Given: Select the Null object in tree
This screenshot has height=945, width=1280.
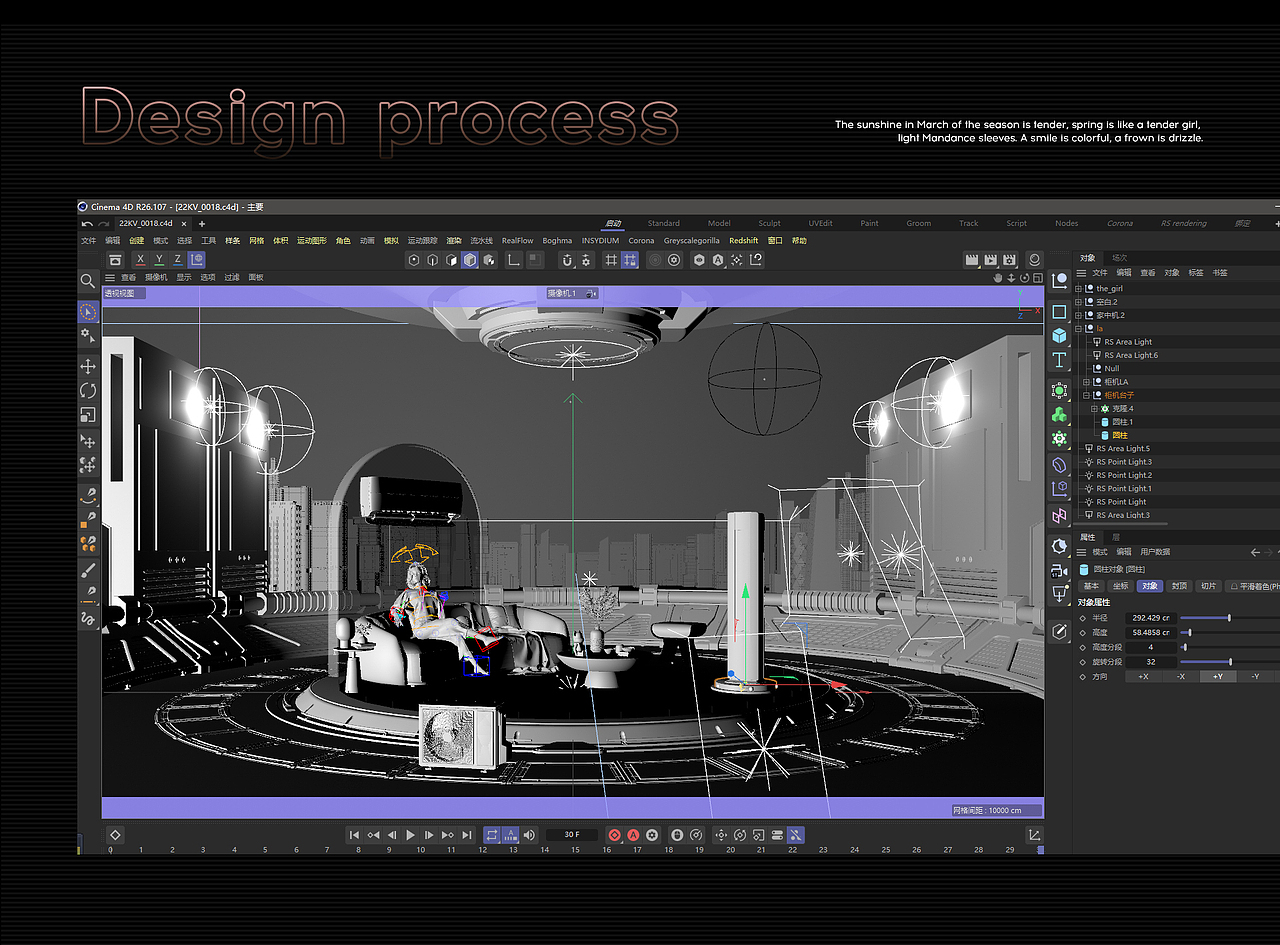Looking at the screenshot, I should 1112,369.
